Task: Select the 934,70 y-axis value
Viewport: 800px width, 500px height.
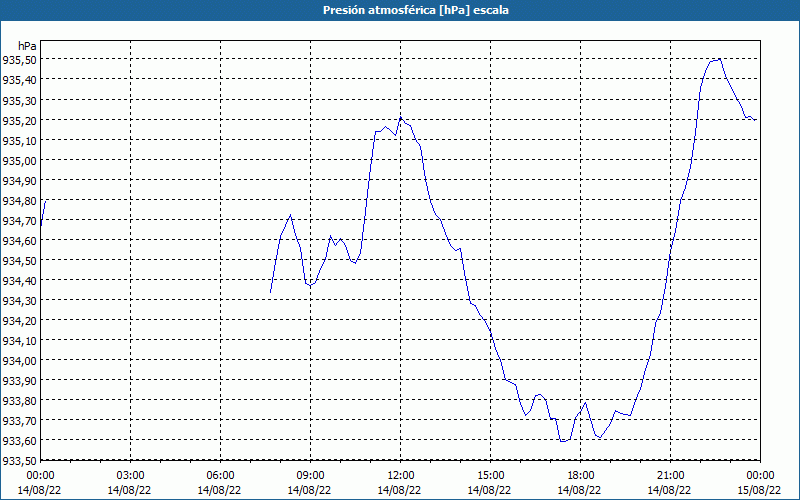Action: (19, 220)
